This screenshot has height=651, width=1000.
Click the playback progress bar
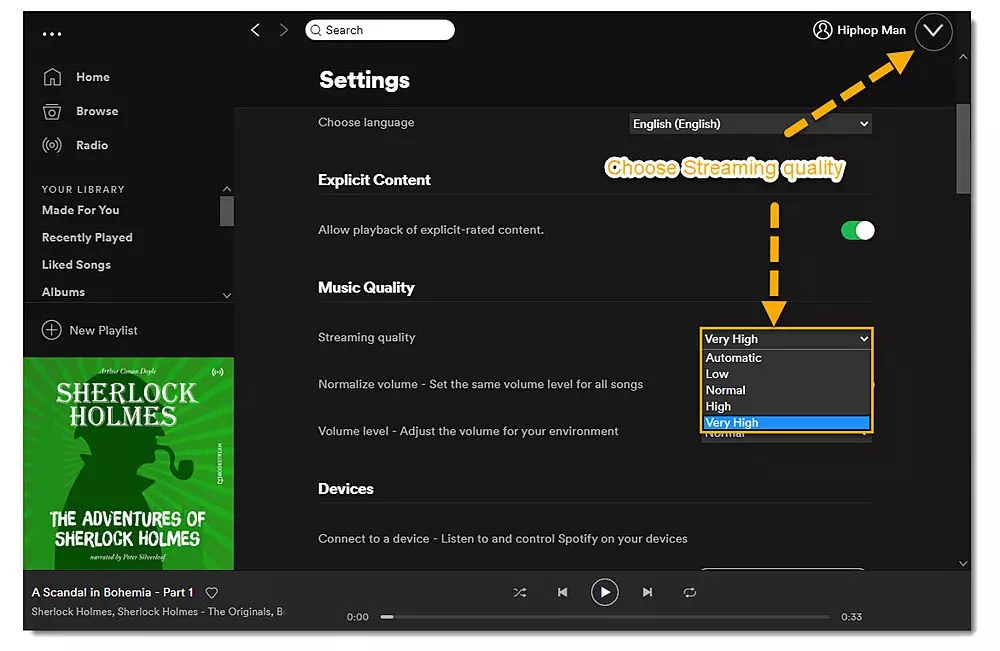pyautogui.click(x=605, y=617)
